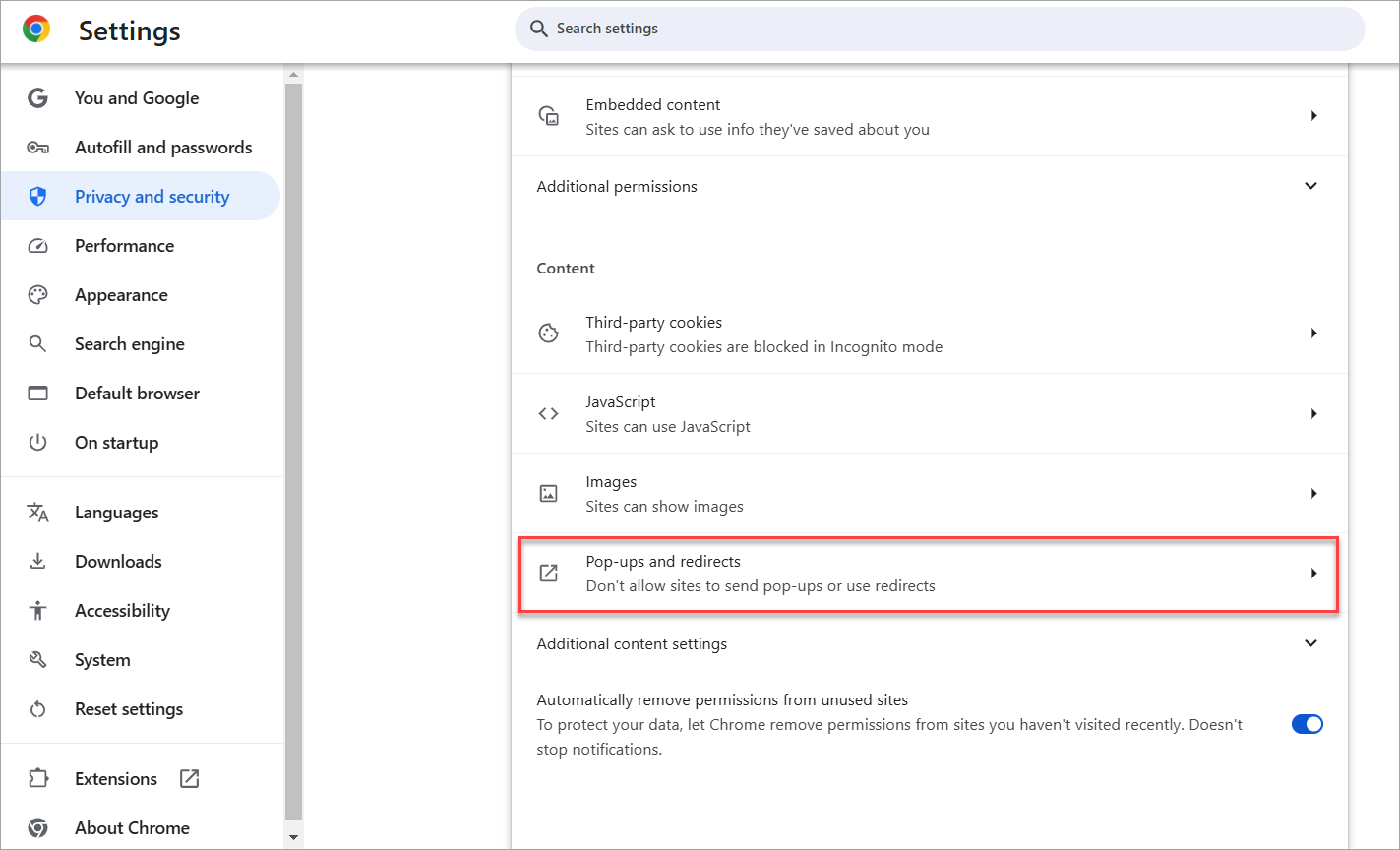Image resolution: width=1400 pixels, height=850 pixels.
Task: Click the Downloads arrow icon
Action: [x=37, y=562]
